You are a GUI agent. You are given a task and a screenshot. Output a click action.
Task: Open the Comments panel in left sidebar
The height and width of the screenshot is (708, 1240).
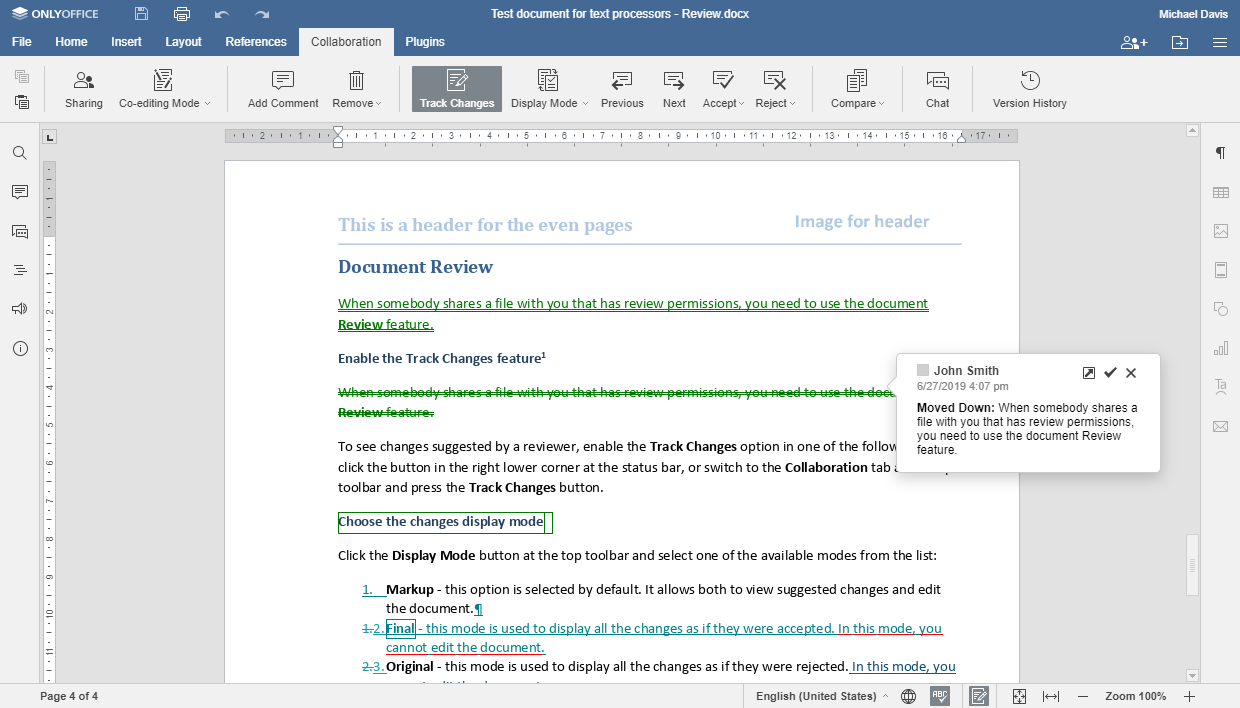(20, 192)
